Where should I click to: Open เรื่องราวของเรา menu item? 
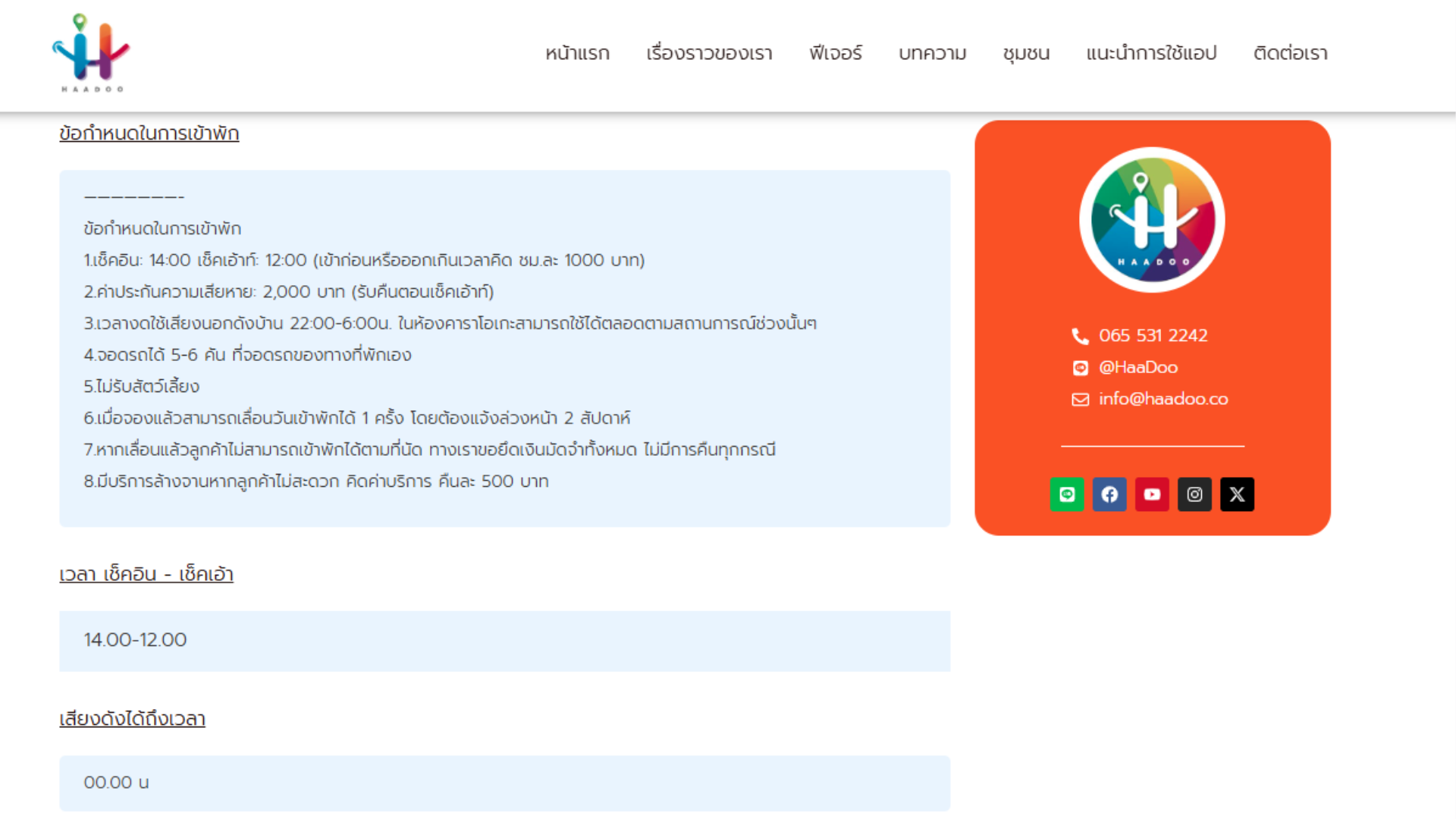click(x=709, y=53)
